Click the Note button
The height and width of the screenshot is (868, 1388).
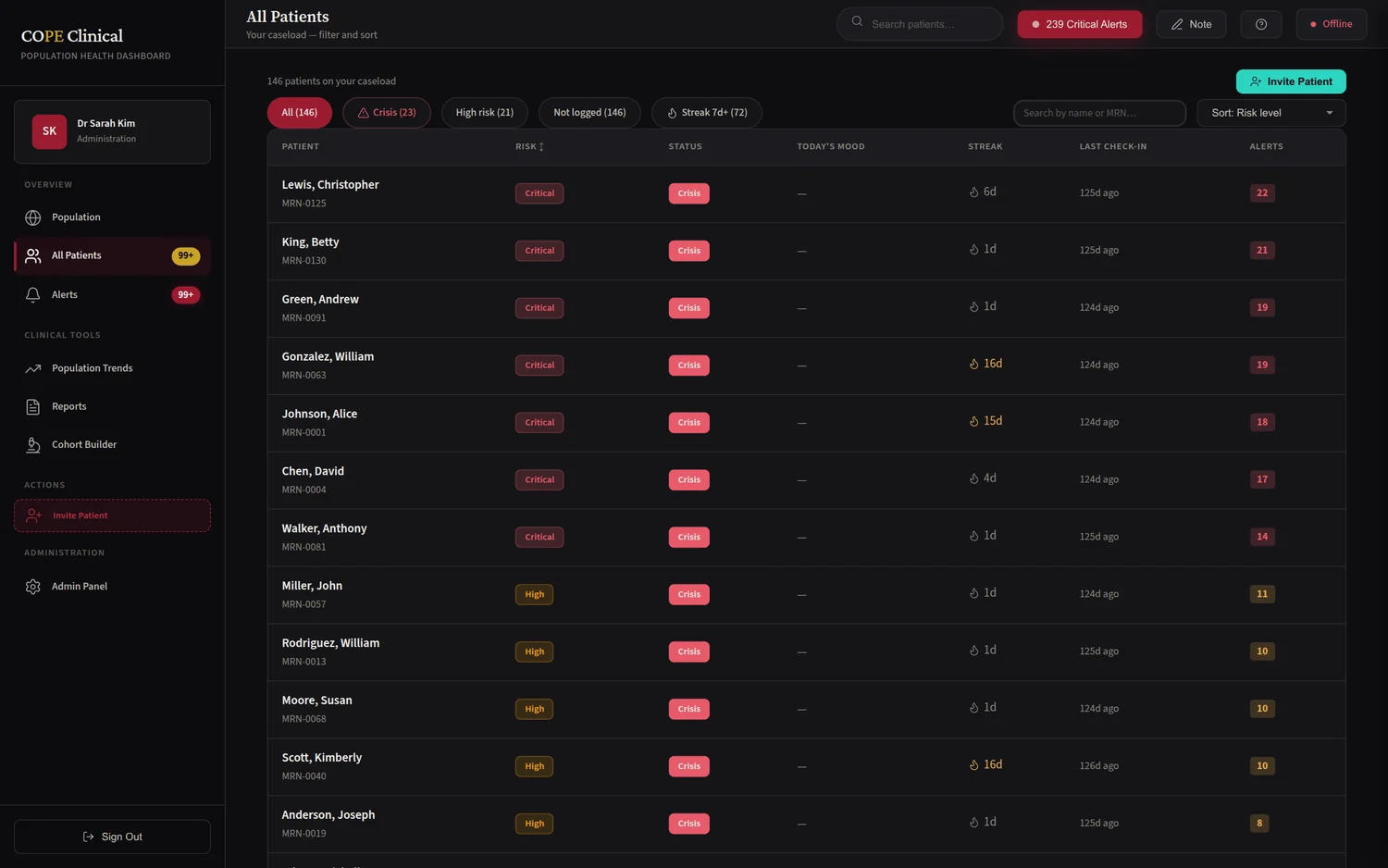click(x=1191, y=24)
